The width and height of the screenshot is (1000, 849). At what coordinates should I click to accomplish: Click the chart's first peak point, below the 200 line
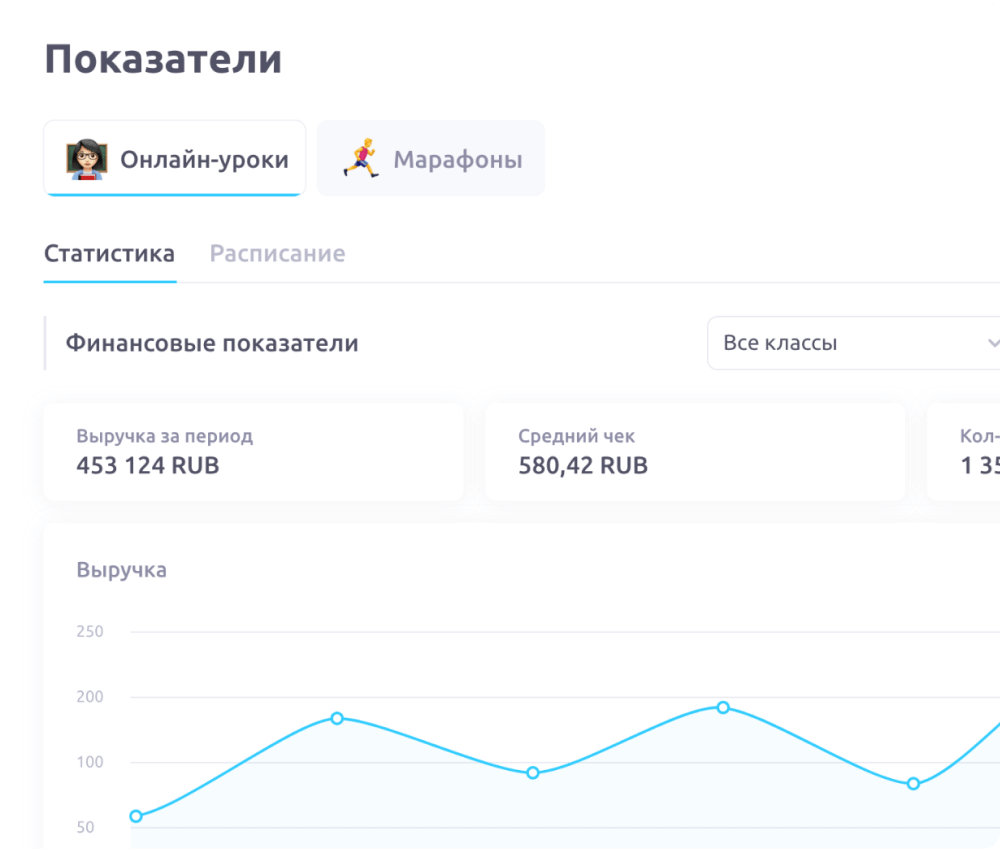(337, 718)
